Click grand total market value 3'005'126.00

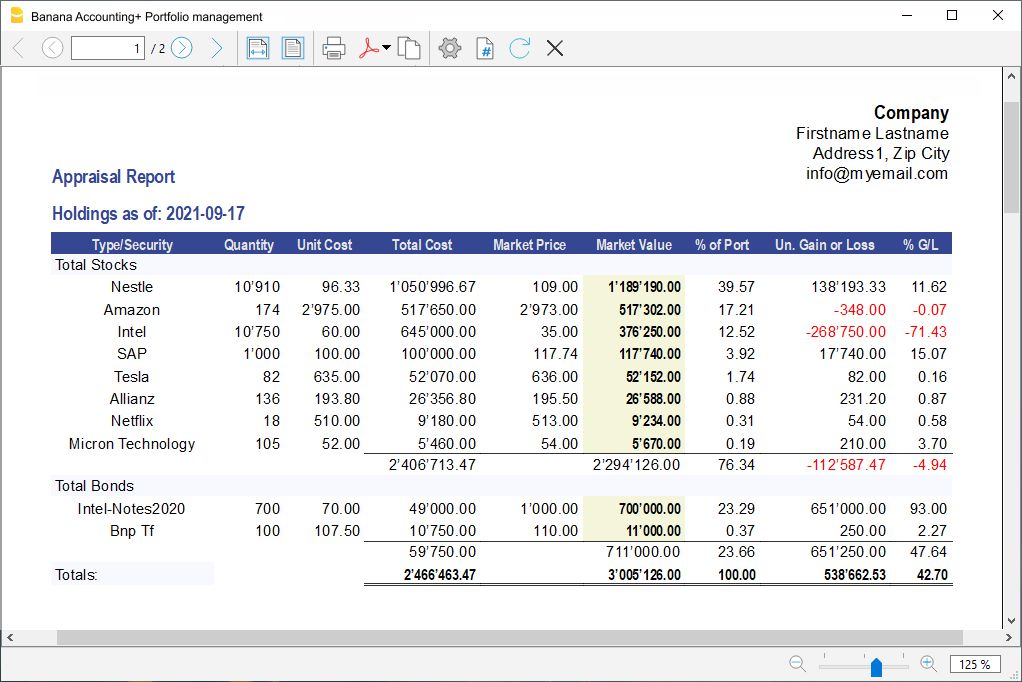click(x=645, y=575)
